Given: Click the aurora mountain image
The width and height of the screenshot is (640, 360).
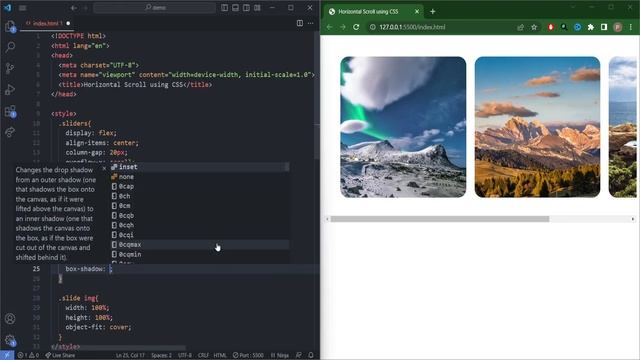Looking at the screenshot, I should (x=403, y=127).
